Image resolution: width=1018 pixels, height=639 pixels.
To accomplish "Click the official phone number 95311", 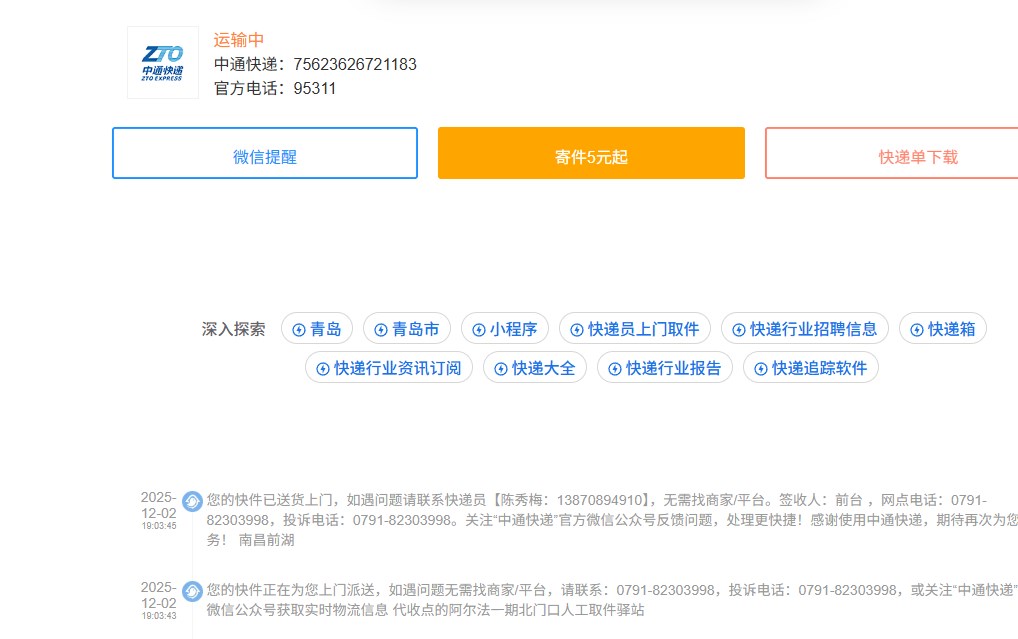I will pos(315,88).
